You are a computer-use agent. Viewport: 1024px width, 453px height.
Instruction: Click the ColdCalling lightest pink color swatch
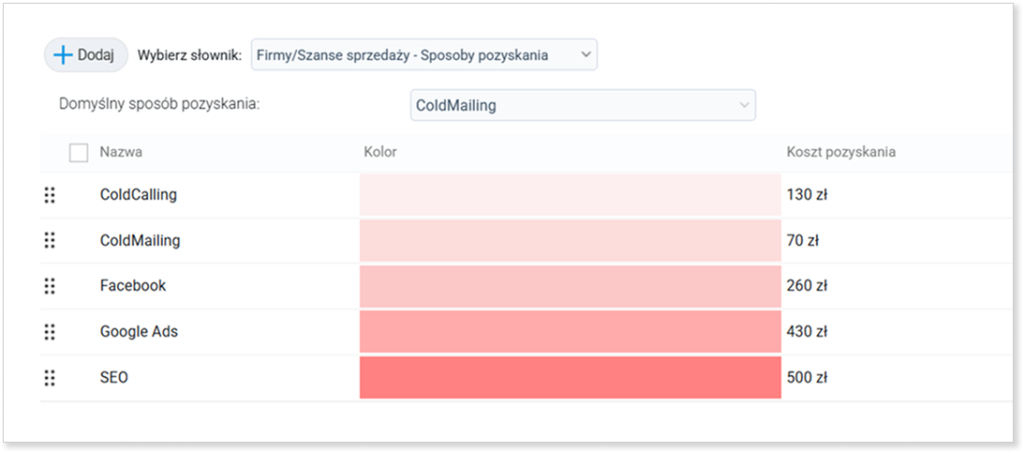pos(570,195)
